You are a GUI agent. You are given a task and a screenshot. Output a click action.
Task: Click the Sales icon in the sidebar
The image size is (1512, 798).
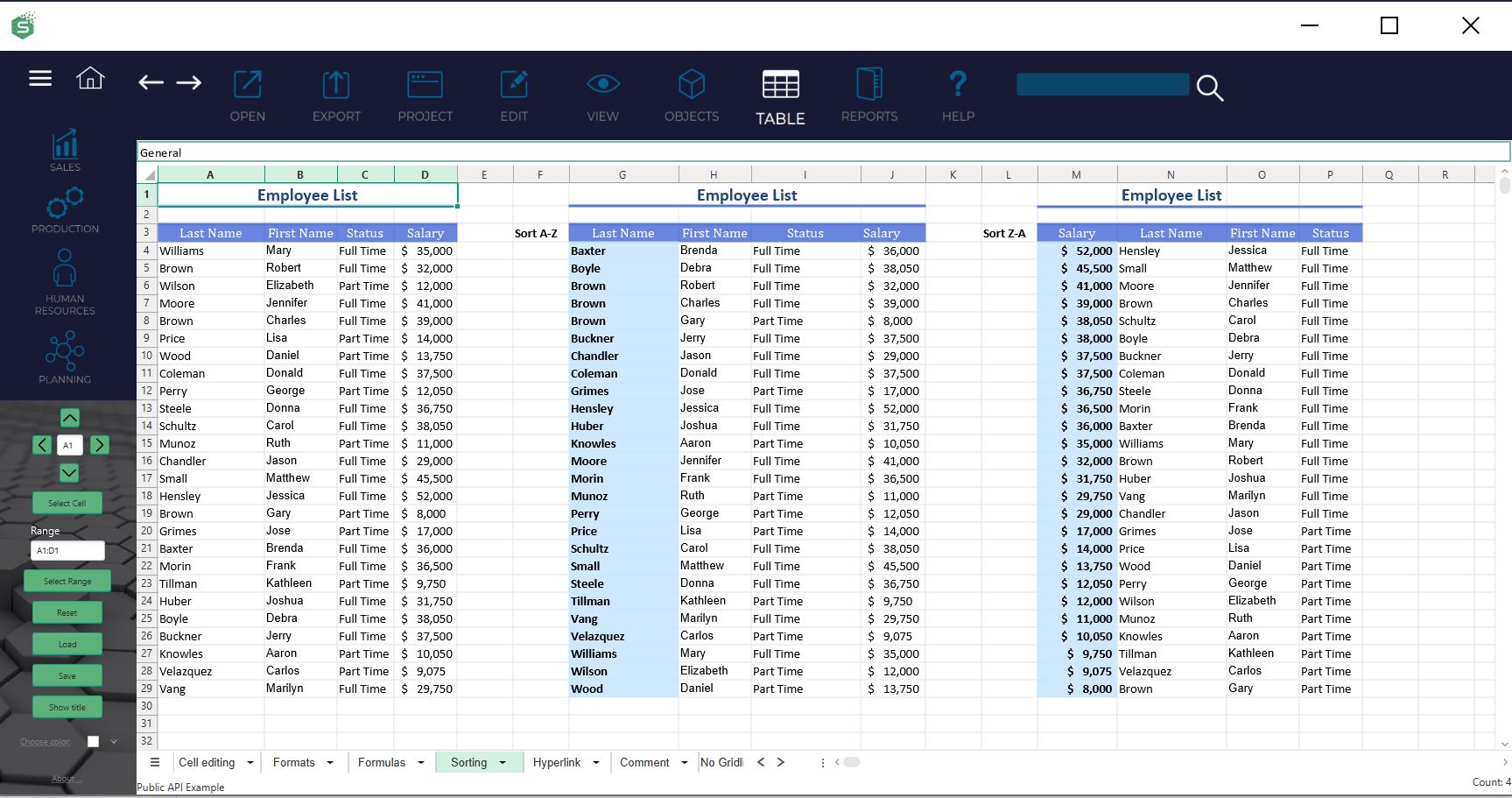pos(64,146)
